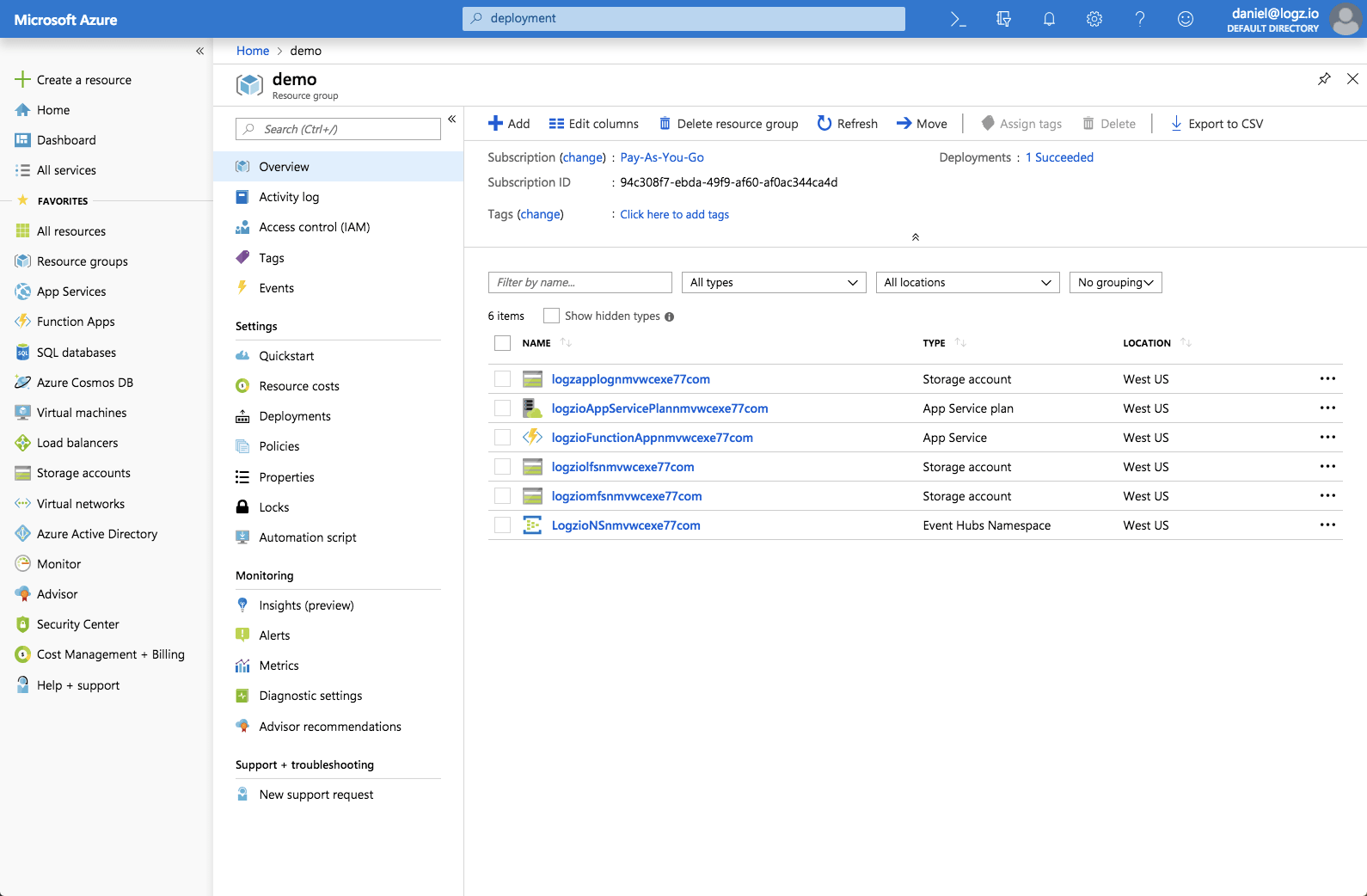Image resolution: width=1367 pixels, height=896 pixels.
Task: Open the notifications bell
Action: [x=1049, y=19]
